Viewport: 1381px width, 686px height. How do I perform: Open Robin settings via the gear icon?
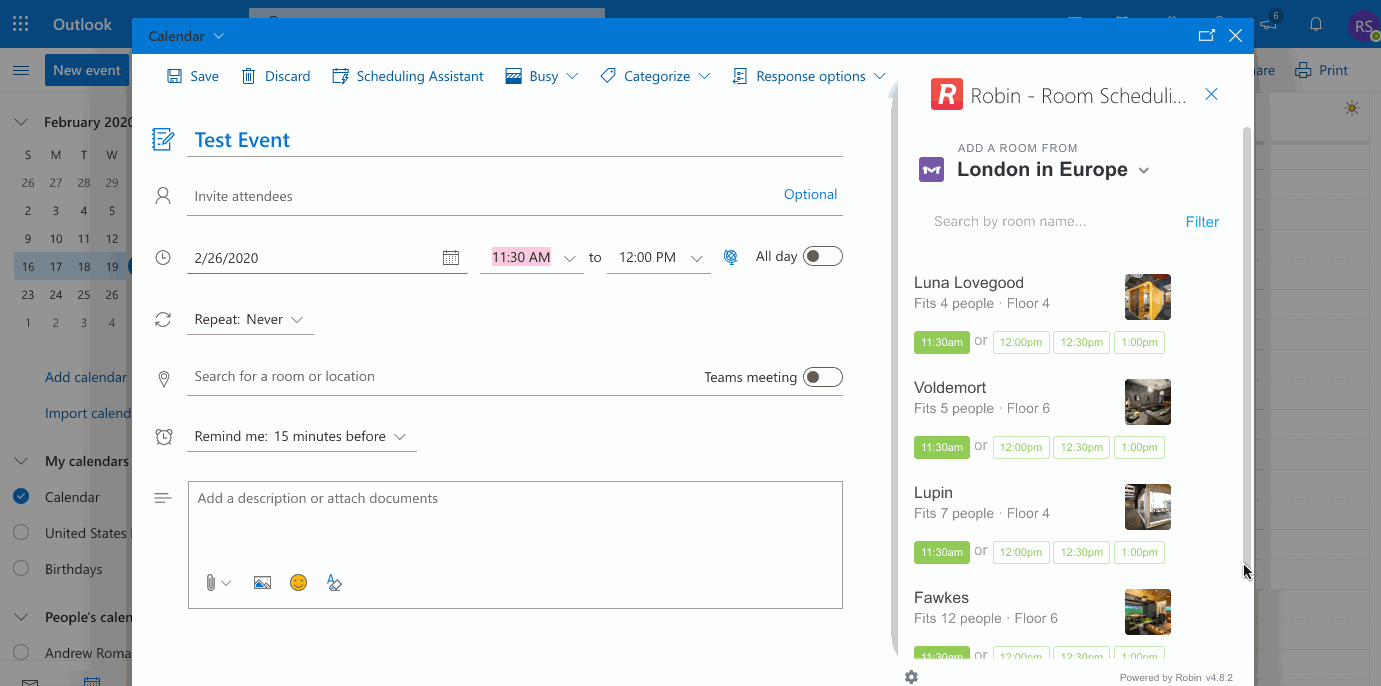911,677
